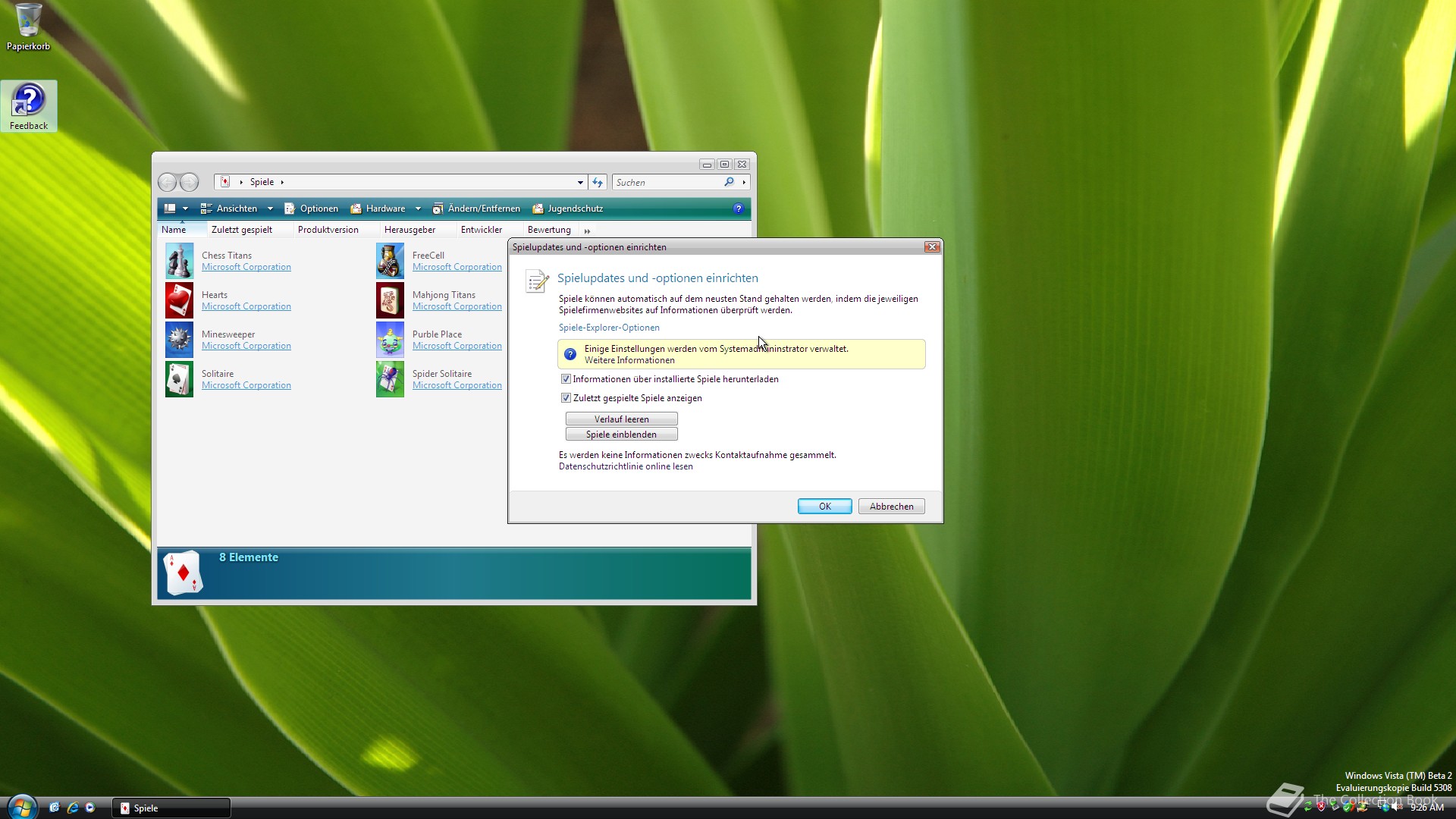Click the Spiele taskbar button
This screenshot has height=819, width=1456.
pos(171,808)
